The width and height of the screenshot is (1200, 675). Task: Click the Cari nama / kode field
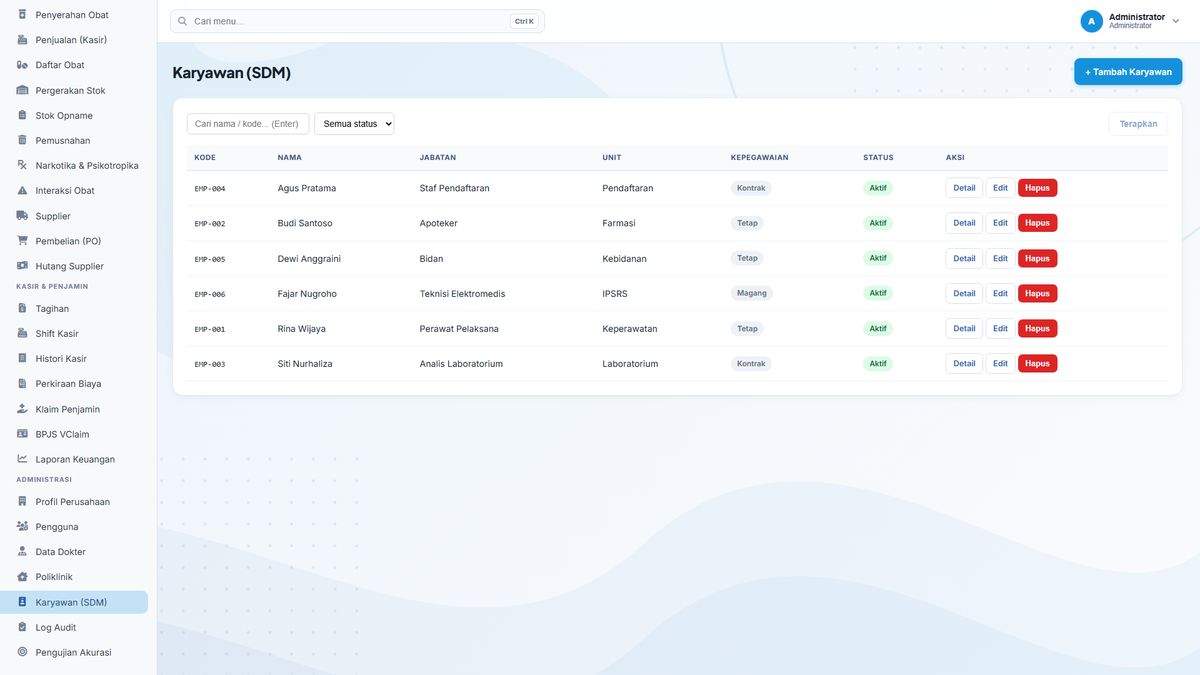tap(248, 124)
